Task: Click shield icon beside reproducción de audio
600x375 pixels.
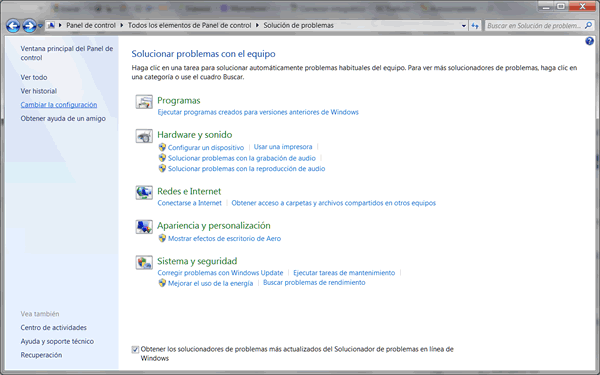Action: (162, 168)
